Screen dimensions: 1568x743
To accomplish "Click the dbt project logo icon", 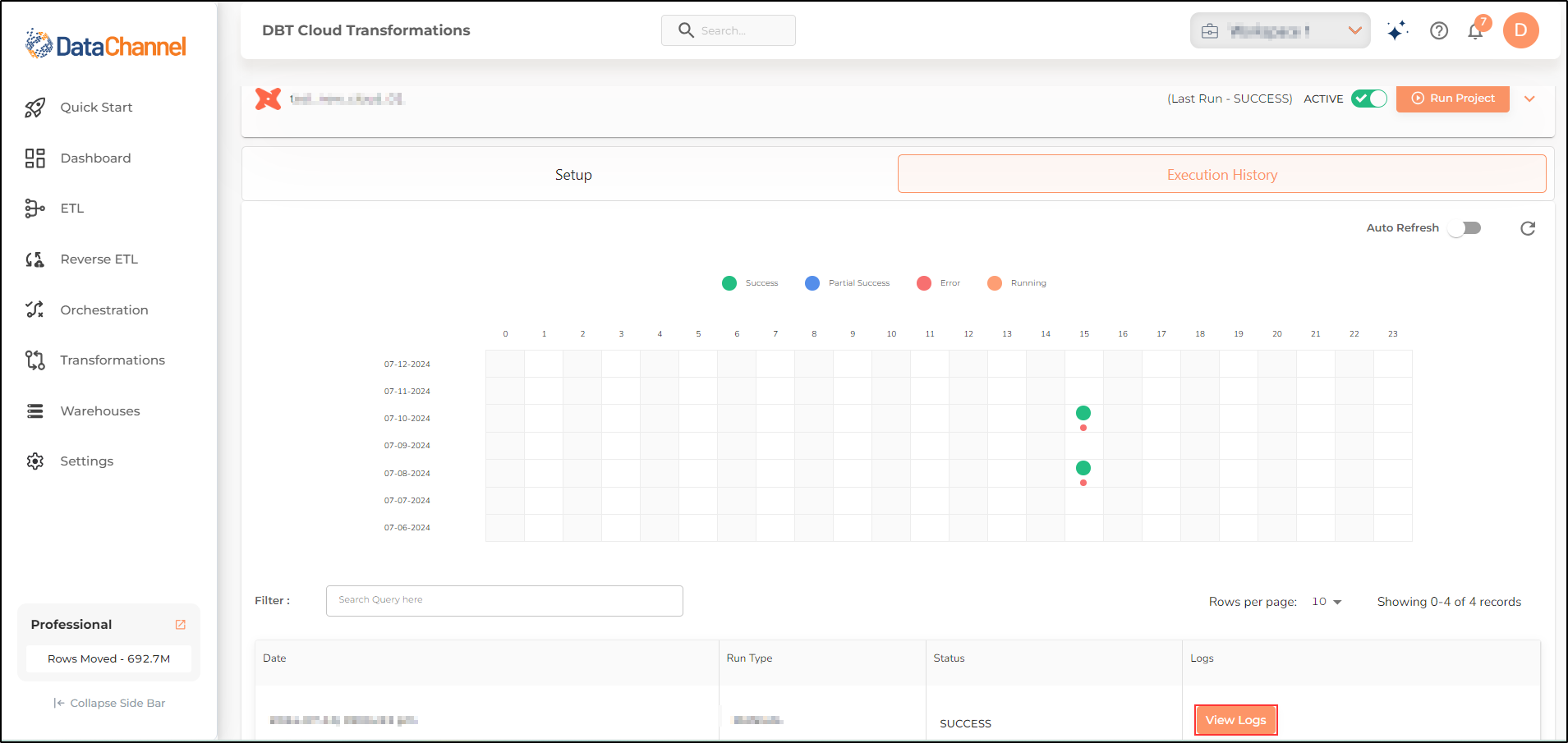I will 269,99.
